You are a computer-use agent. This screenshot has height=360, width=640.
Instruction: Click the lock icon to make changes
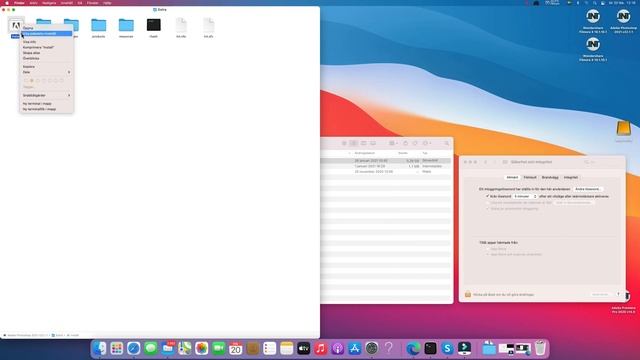pos(468,294)
